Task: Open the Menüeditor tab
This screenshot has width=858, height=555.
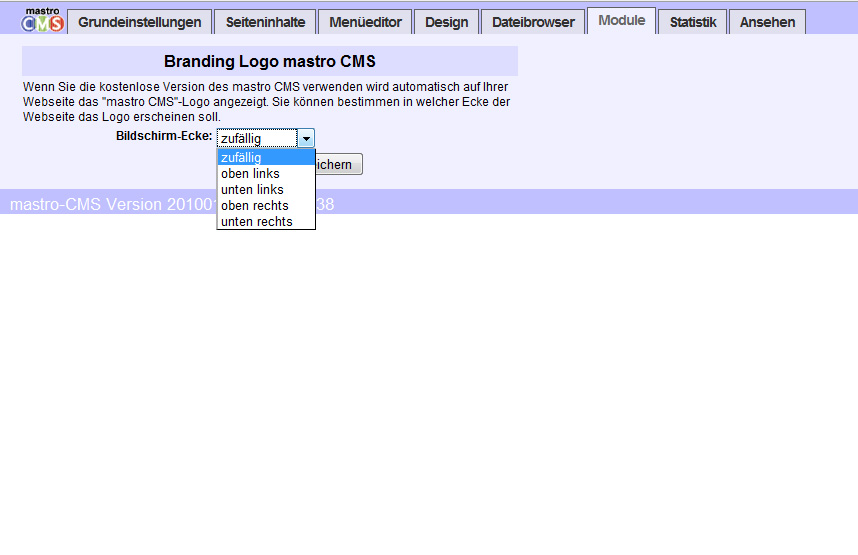Action: [365, 22]
